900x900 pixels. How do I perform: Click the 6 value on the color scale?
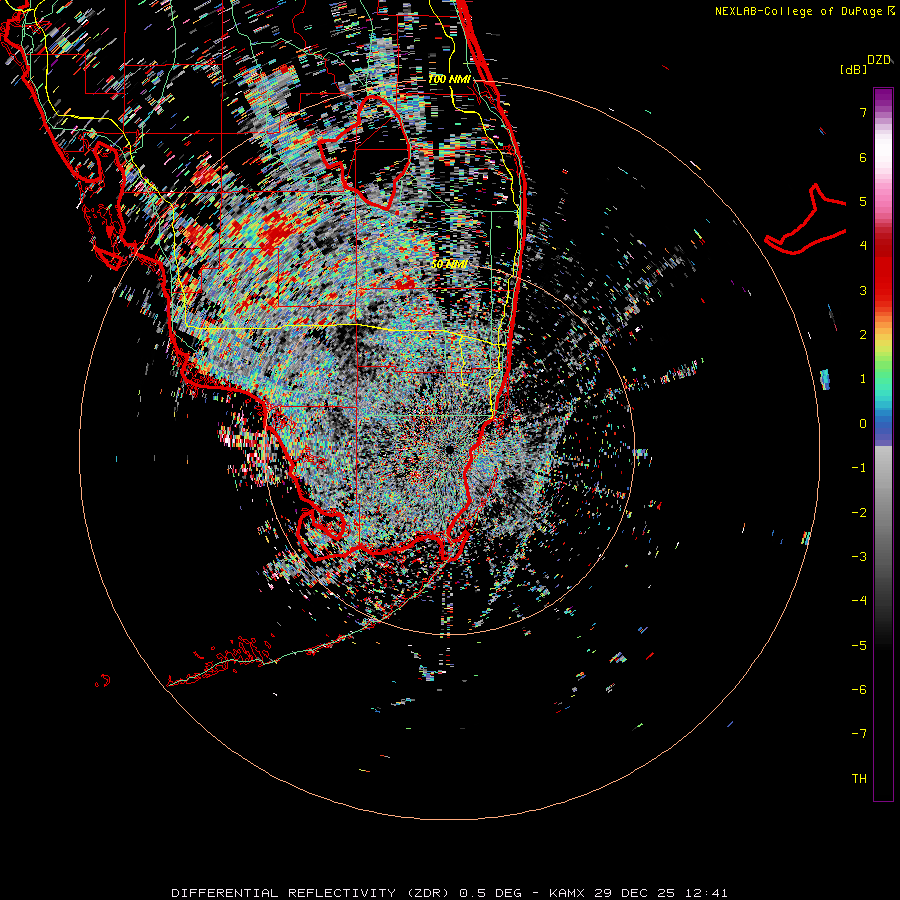pyautogui.click(x=863, y=157)
